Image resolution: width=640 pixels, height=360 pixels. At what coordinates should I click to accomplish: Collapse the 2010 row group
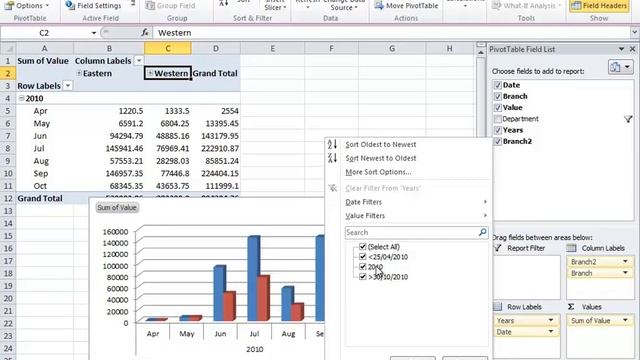(x=21, y=98)
